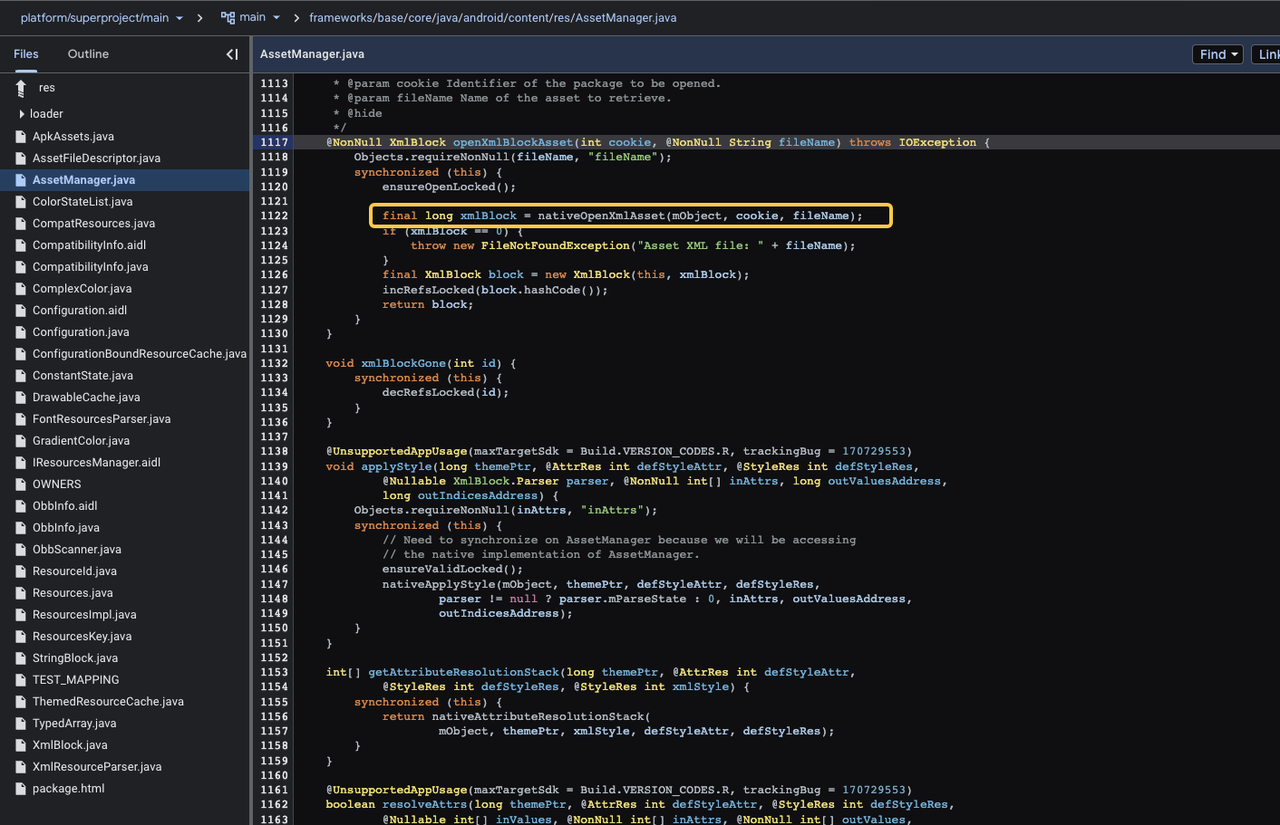1280x825 pixels.
Task: Open TypedArray.java file
Action: pyautogui.click(x=74, y=723)
